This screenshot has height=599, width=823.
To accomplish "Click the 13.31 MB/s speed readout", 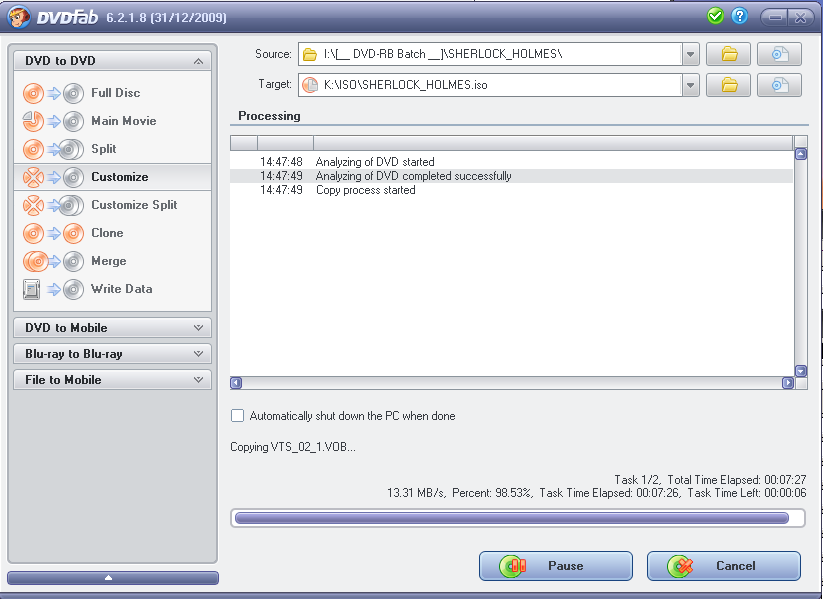I will click(416, 493).
